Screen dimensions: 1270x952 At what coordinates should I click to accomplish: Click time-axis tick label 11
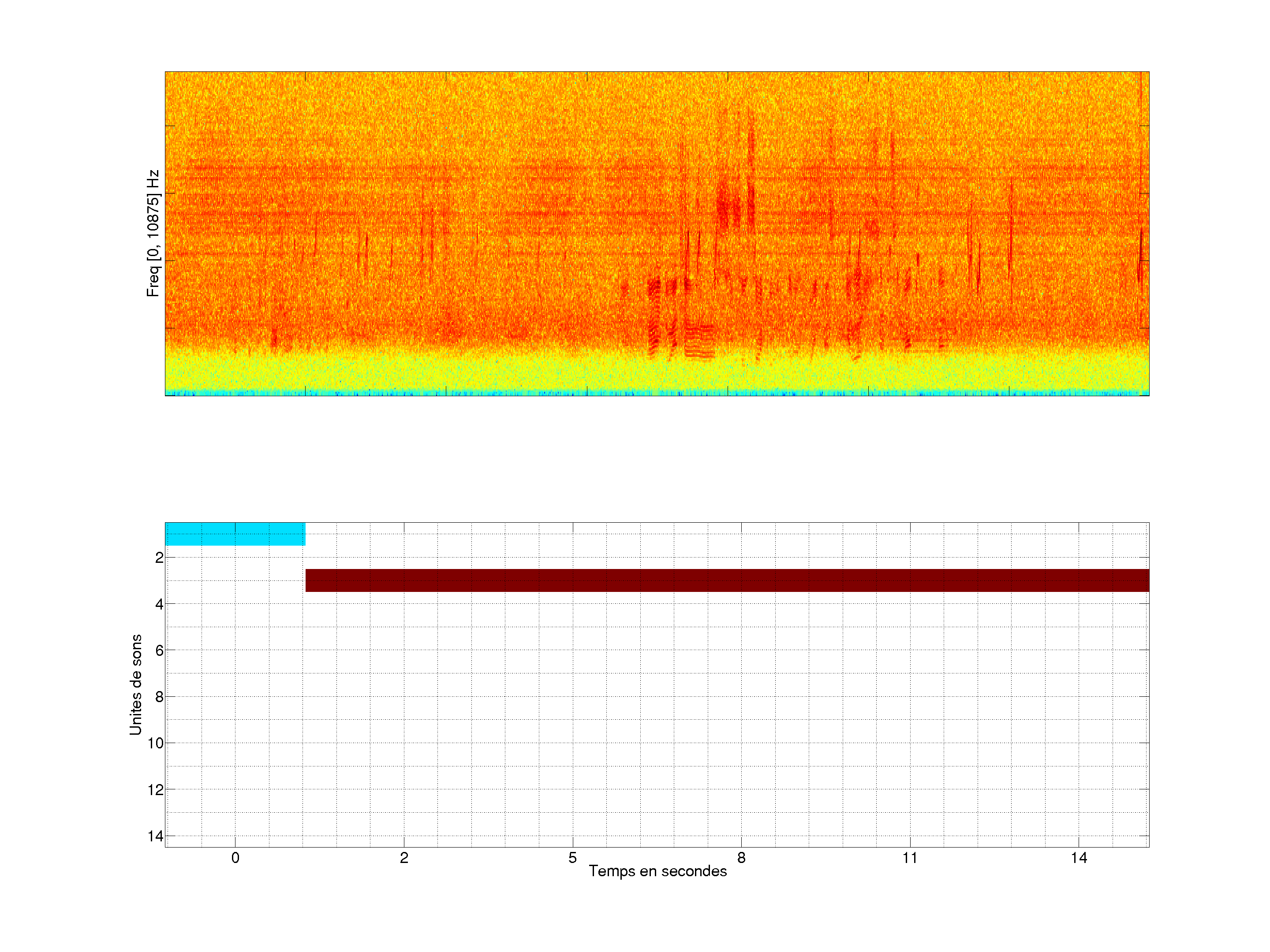click(909, 858)
